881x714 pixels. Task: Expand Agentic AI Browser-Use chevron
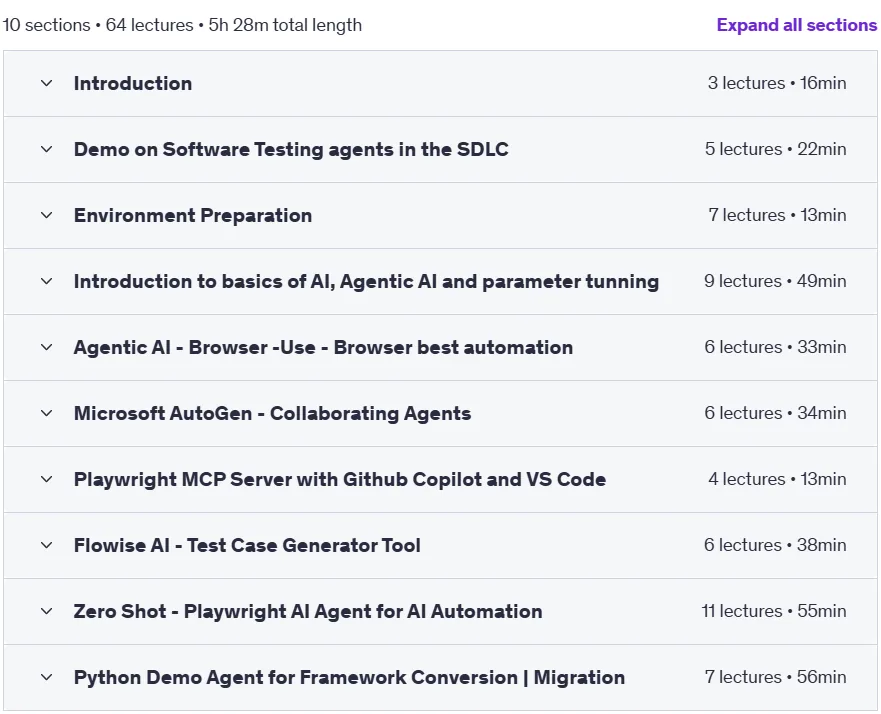[47, 347]
